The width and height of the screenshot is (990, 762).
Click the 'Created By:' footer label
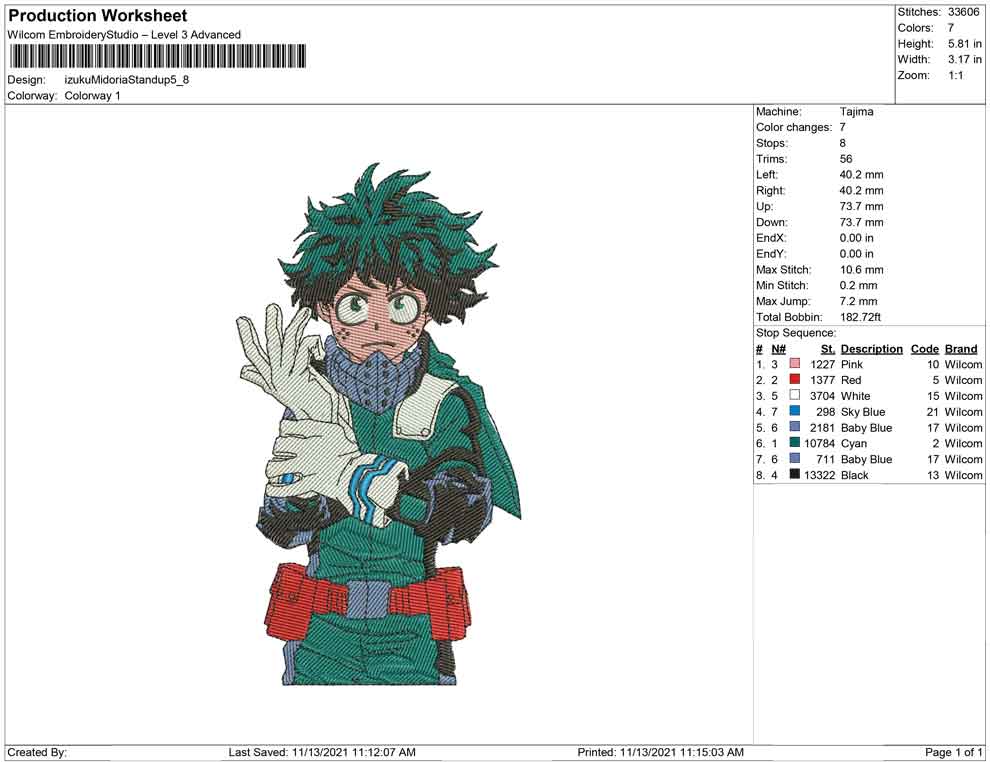pos(37,752)
